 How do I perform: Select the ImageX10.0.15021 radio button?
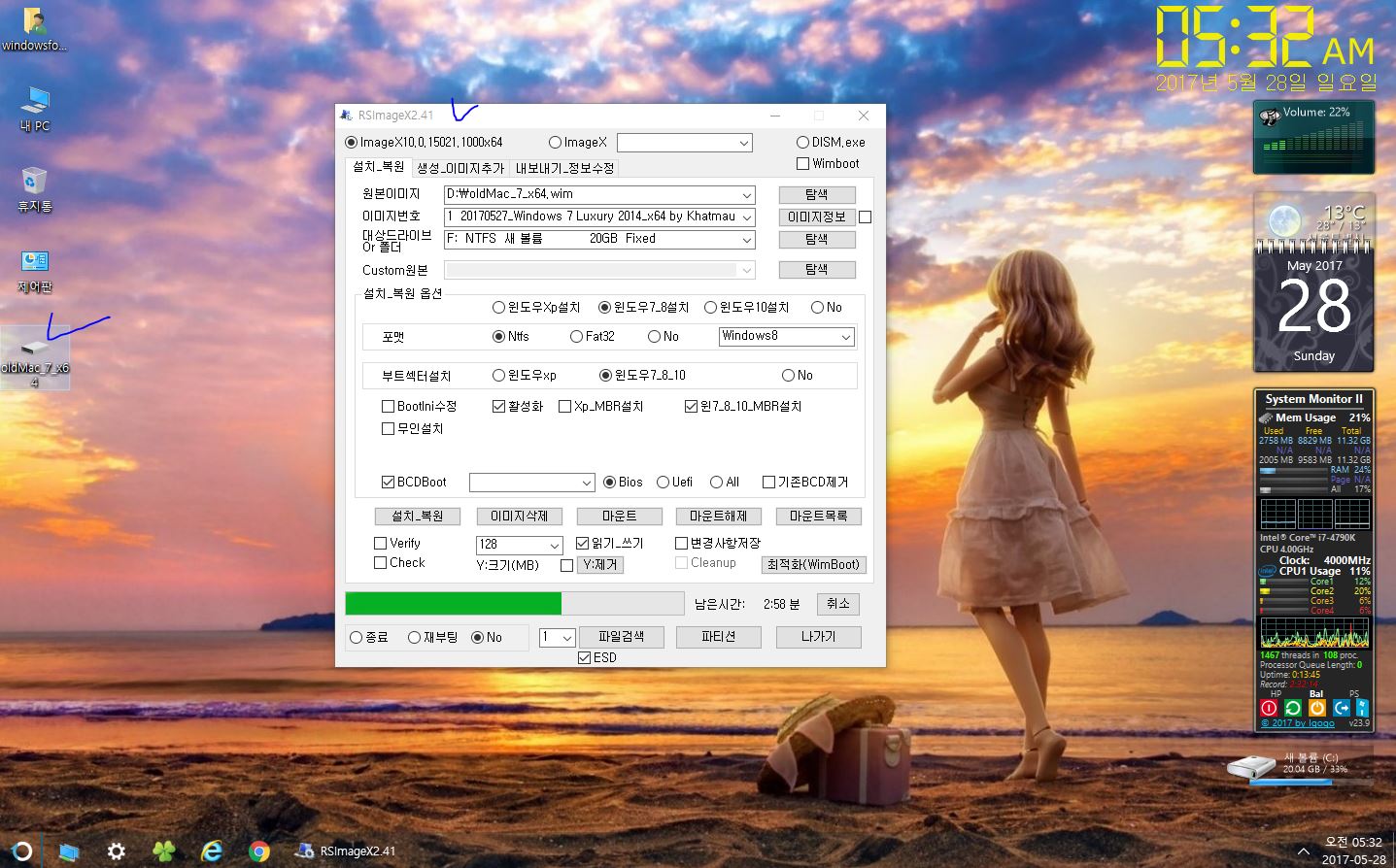351,142
